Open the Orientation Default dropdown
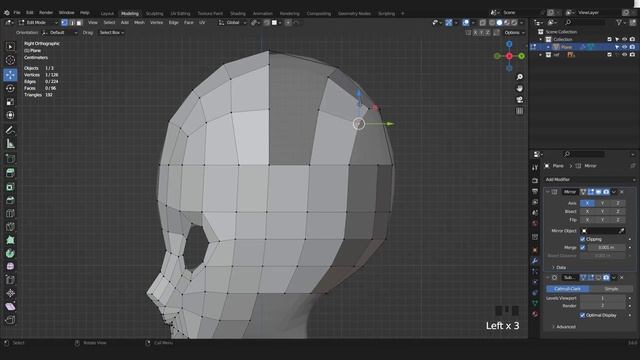The image size is (640, 360). (x=59, y=33)
